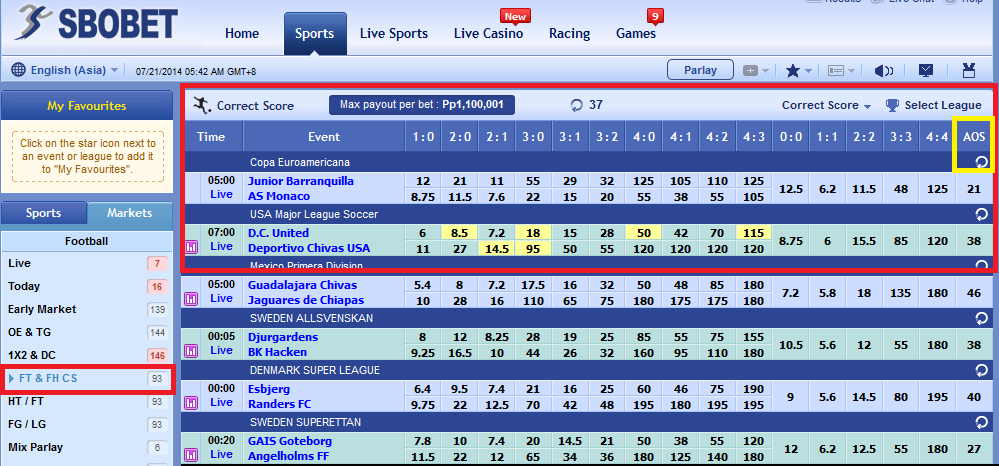Select Esbjerg match 0:0 odds 9

pos(791,397)
